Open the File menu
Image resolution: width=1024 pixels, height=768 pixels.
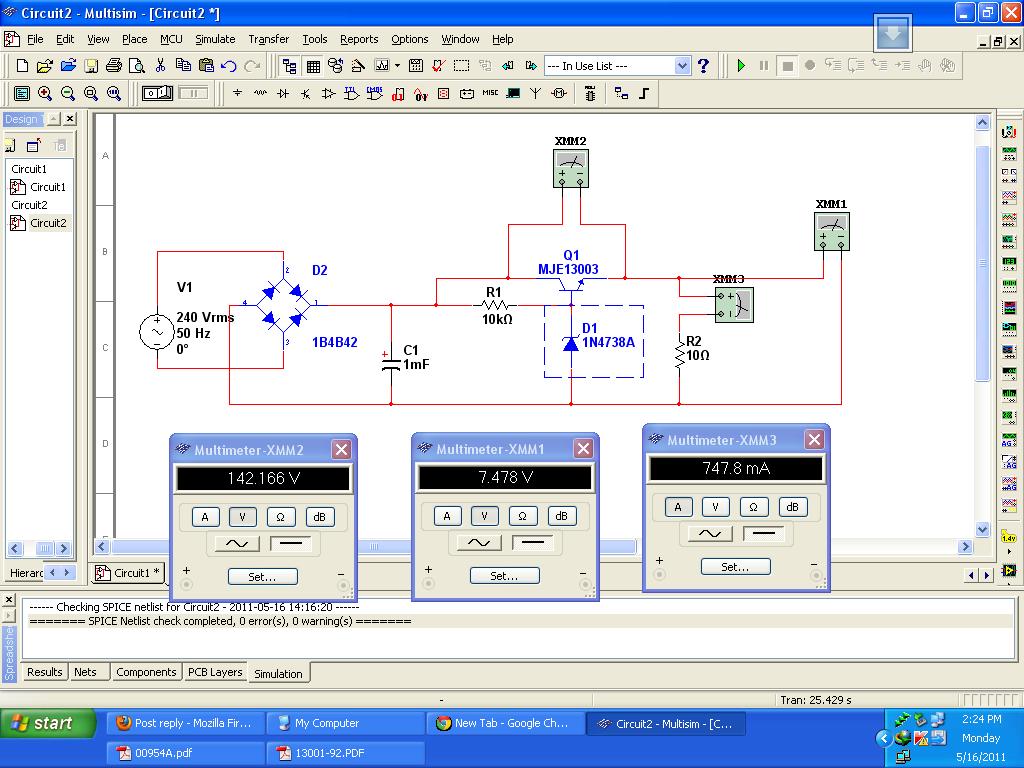click(35, 39)
